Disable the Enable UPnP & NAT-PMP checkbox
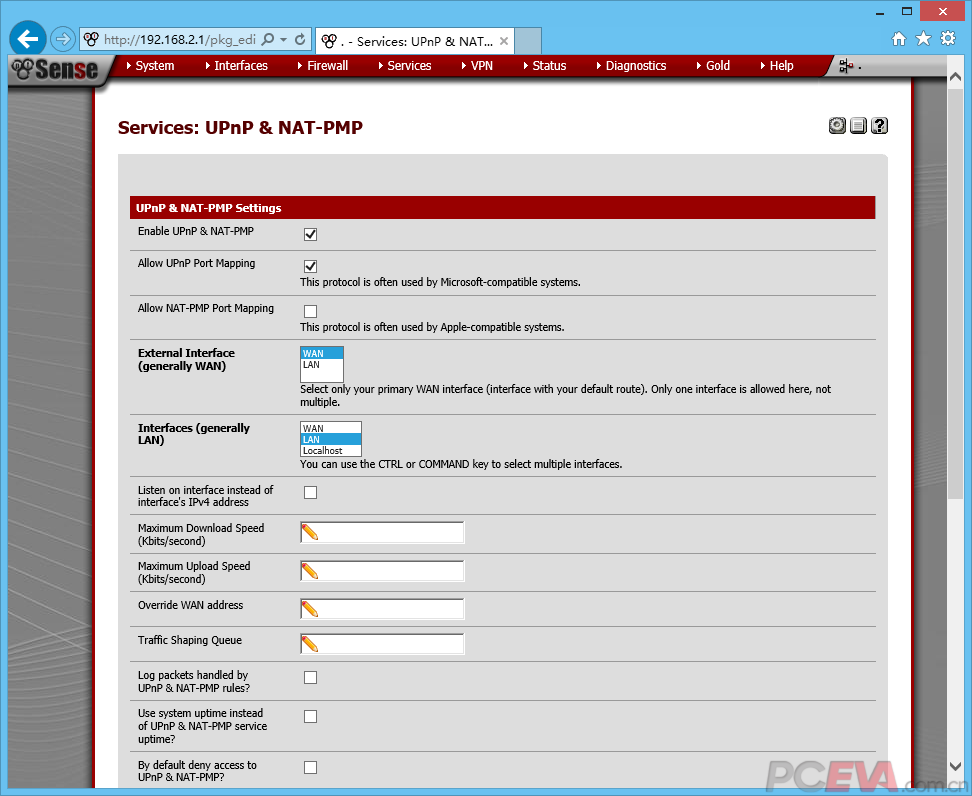 click(x=310, y=234)
